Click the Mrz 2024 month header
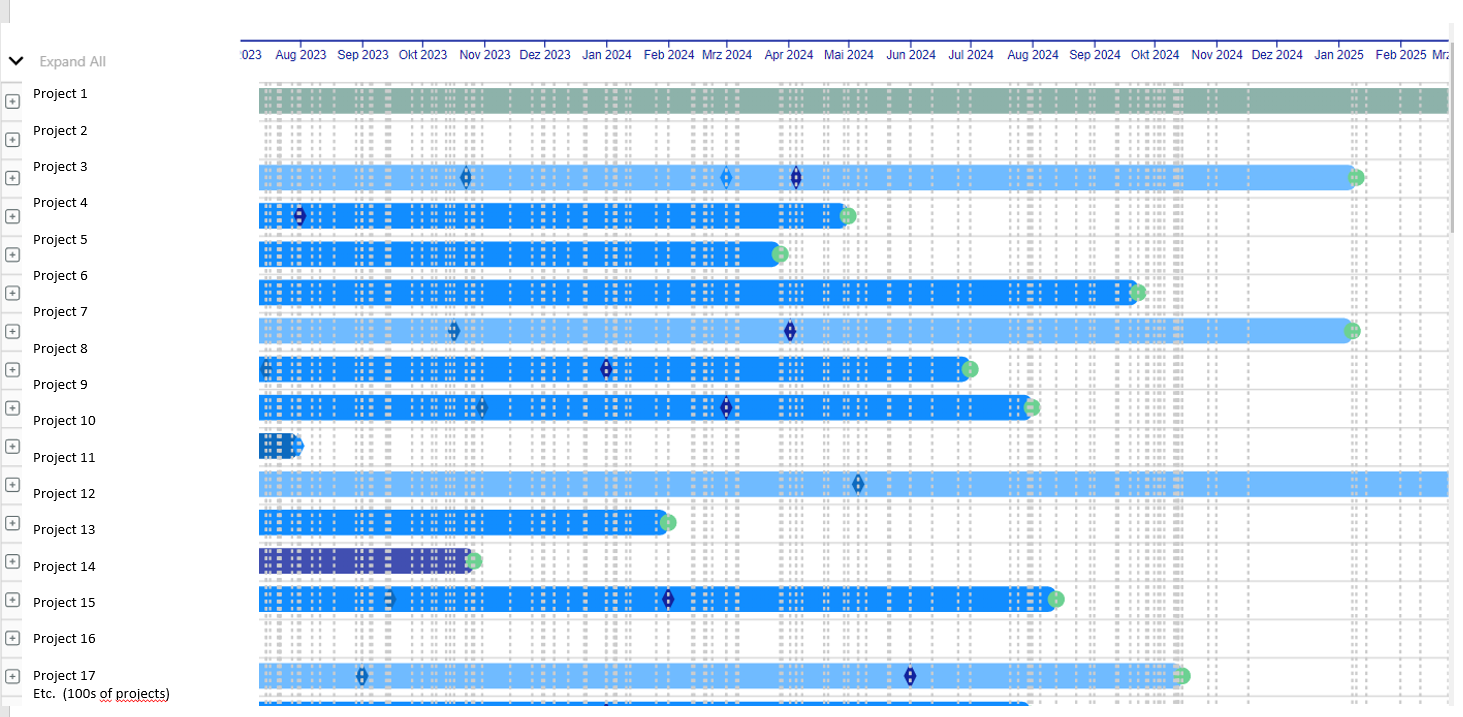The image size is (1463, 717). (x=727, y=55)
